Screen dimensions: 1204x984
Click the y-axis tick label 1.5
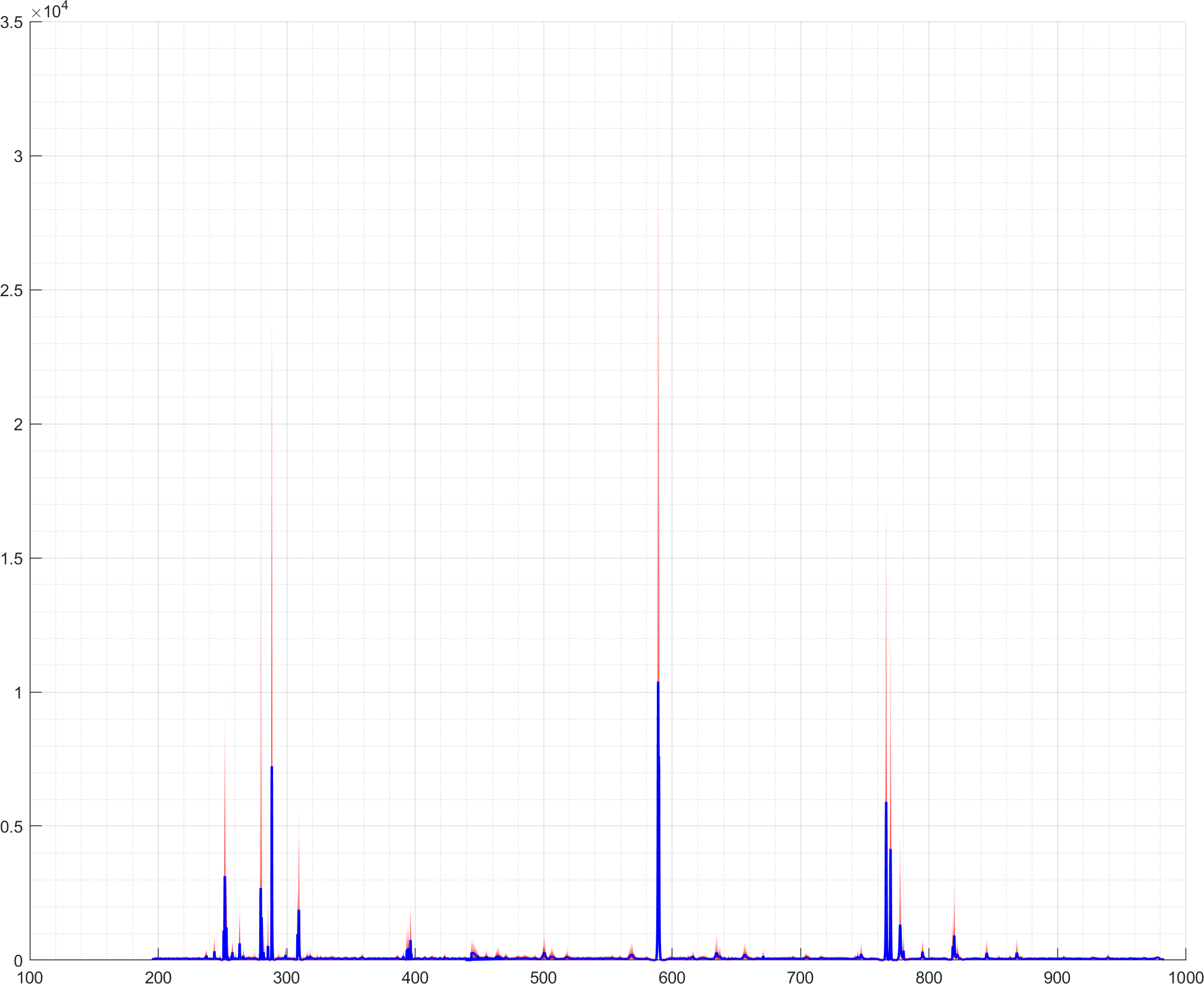pos(12,558)
